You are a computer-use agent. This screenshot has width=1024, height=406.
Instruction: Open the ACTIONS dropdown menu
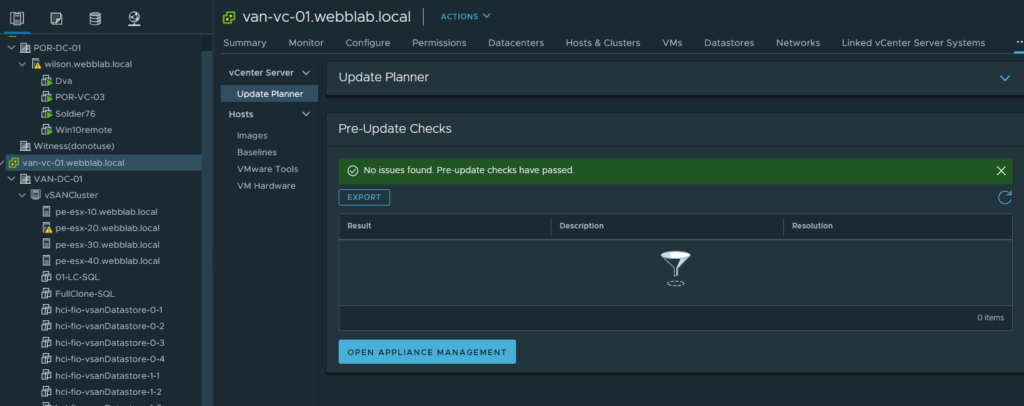click(465, 16)
